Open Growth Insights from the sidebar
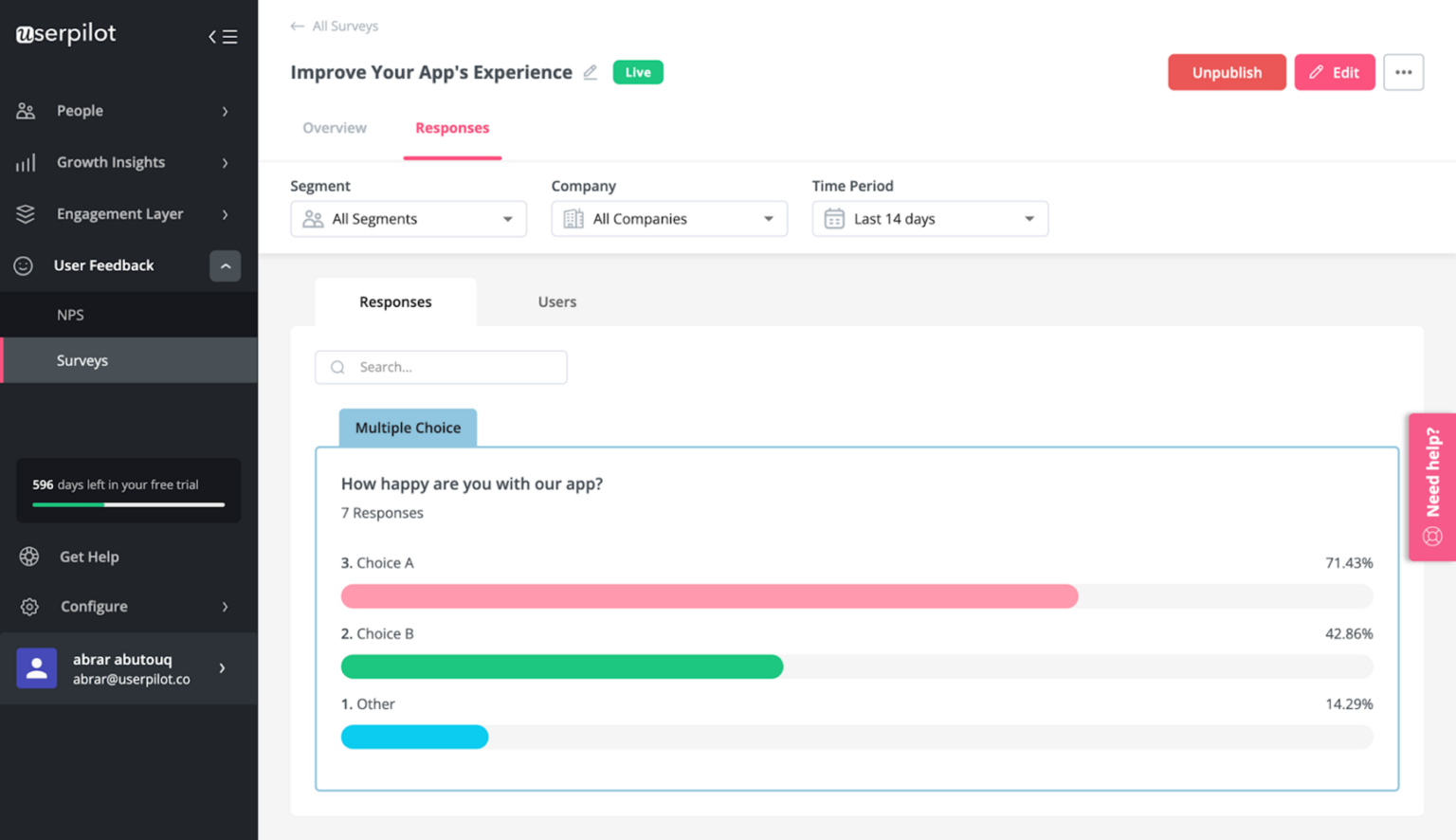The width and height of the screenshot is (1456, 840). coord(26,162)
